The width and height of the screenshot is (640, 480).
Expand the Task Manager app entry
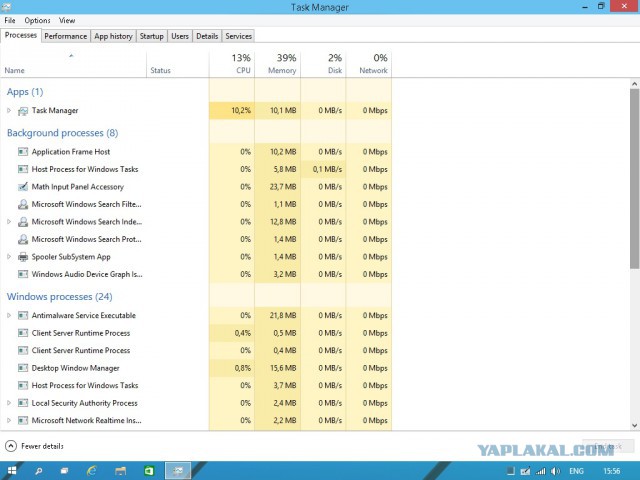click(x=9, y=111)
